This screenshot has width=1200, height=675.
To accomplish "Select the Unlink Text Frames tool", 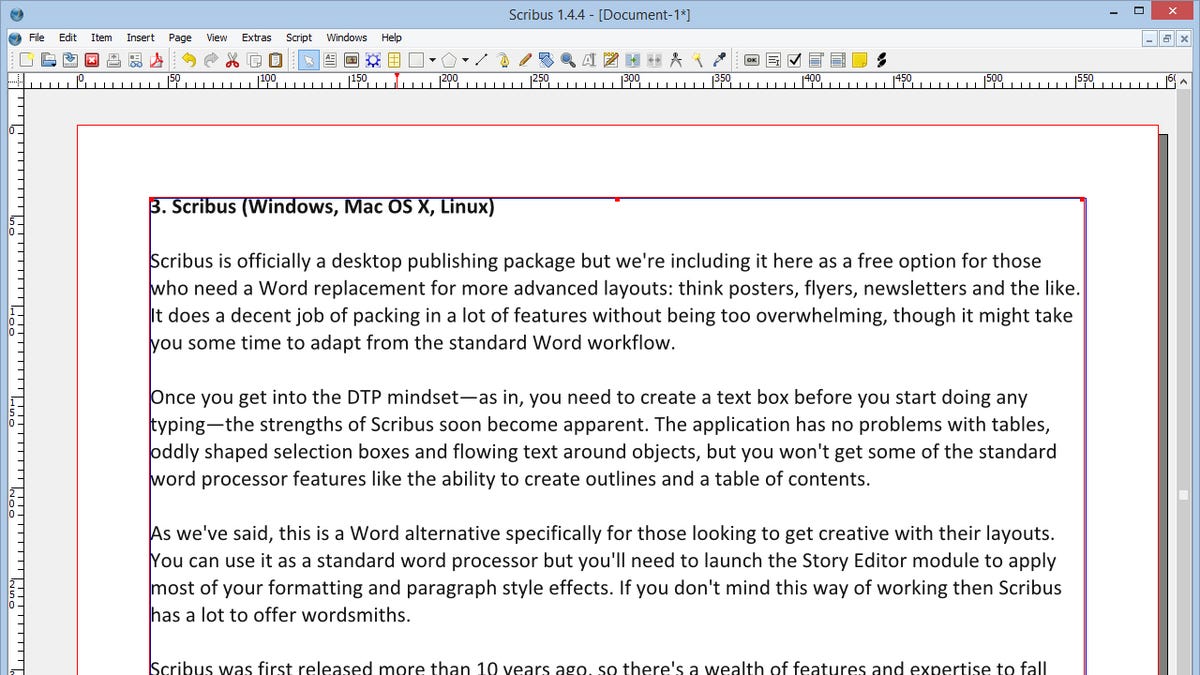I will pyautogui.click(x=654, y=60).
